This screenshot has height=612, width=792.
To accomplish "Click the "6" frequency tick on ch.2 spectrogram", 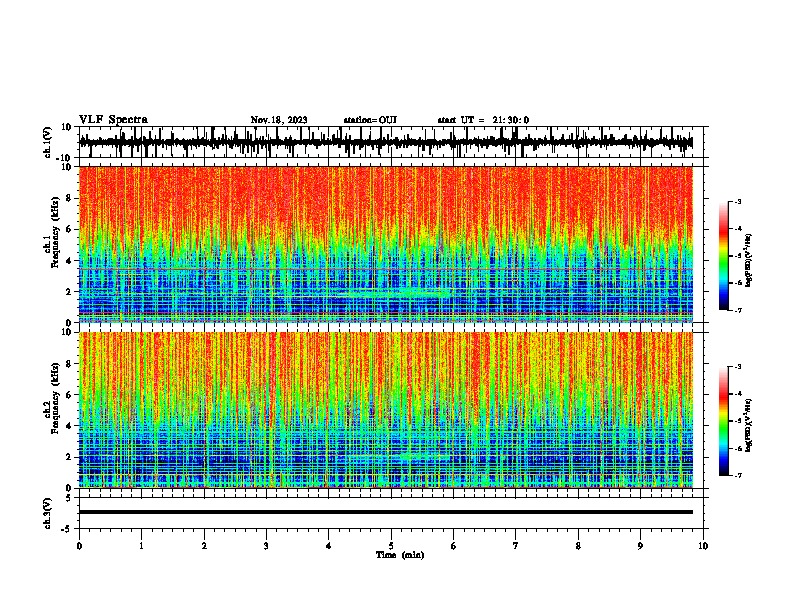I will point(69,394).
